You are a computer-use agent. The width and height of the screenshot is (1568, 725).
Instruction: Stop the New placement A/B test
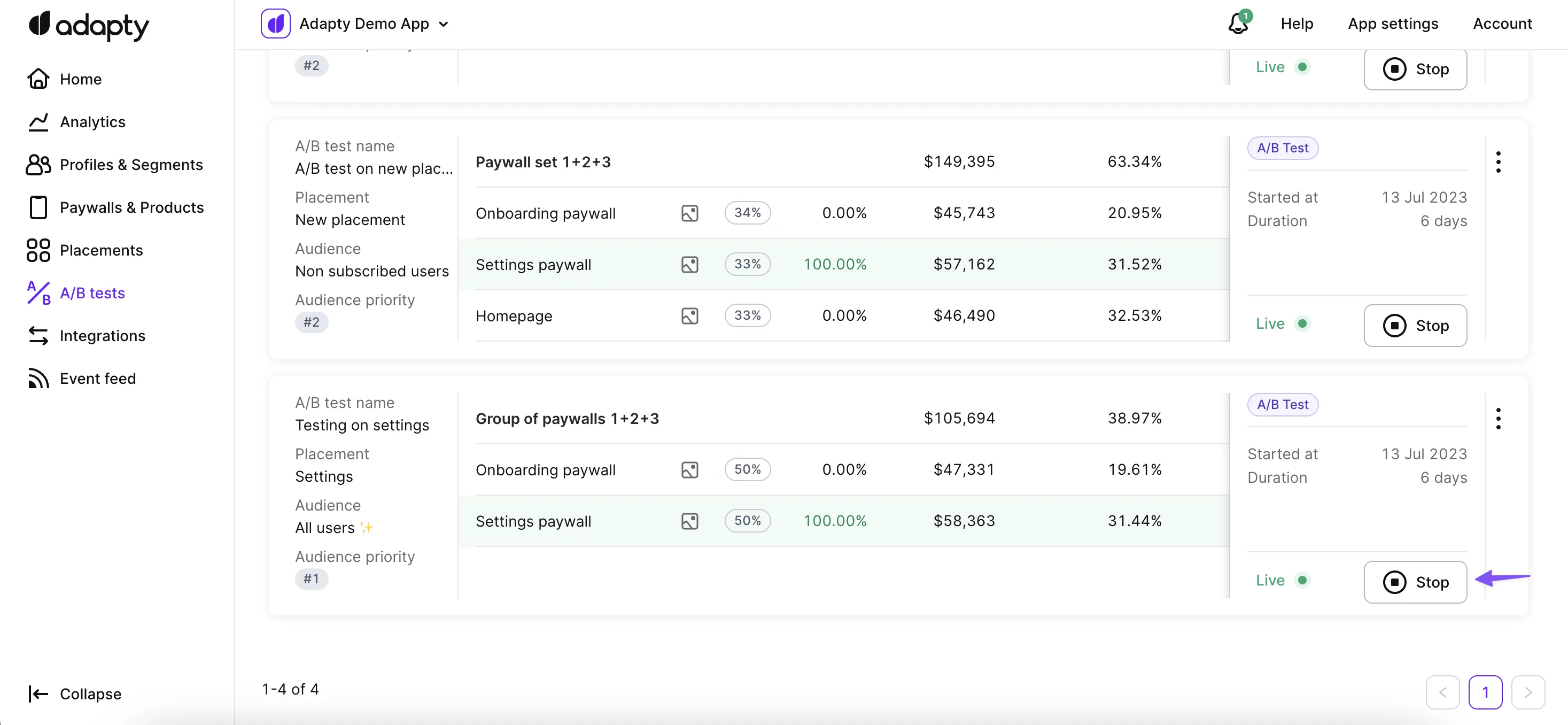[x=1415, y=326]
